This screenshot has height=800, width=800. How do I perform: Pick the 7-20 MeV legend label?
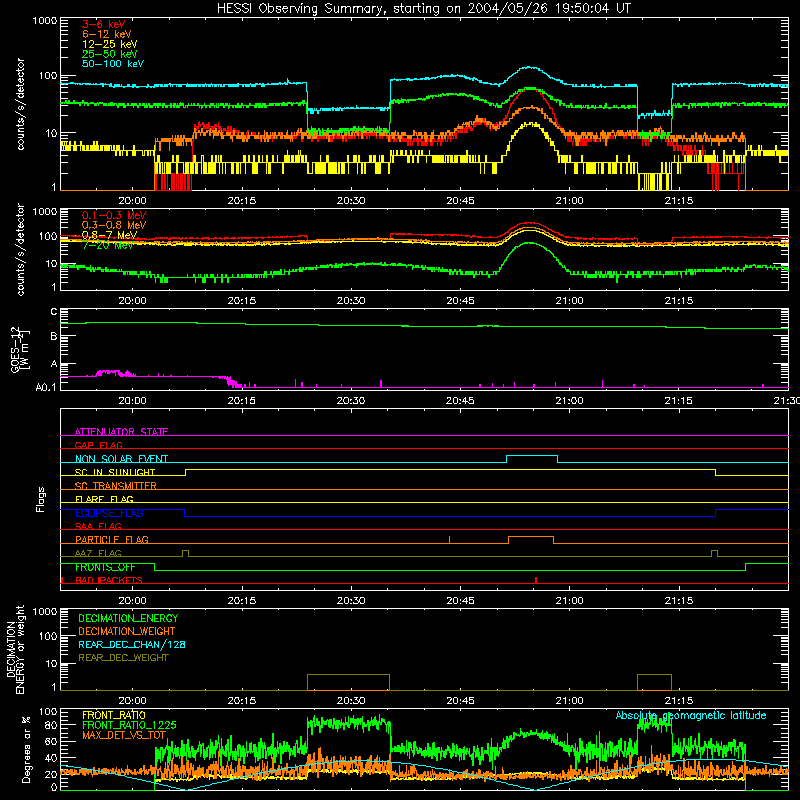[107, 245]
